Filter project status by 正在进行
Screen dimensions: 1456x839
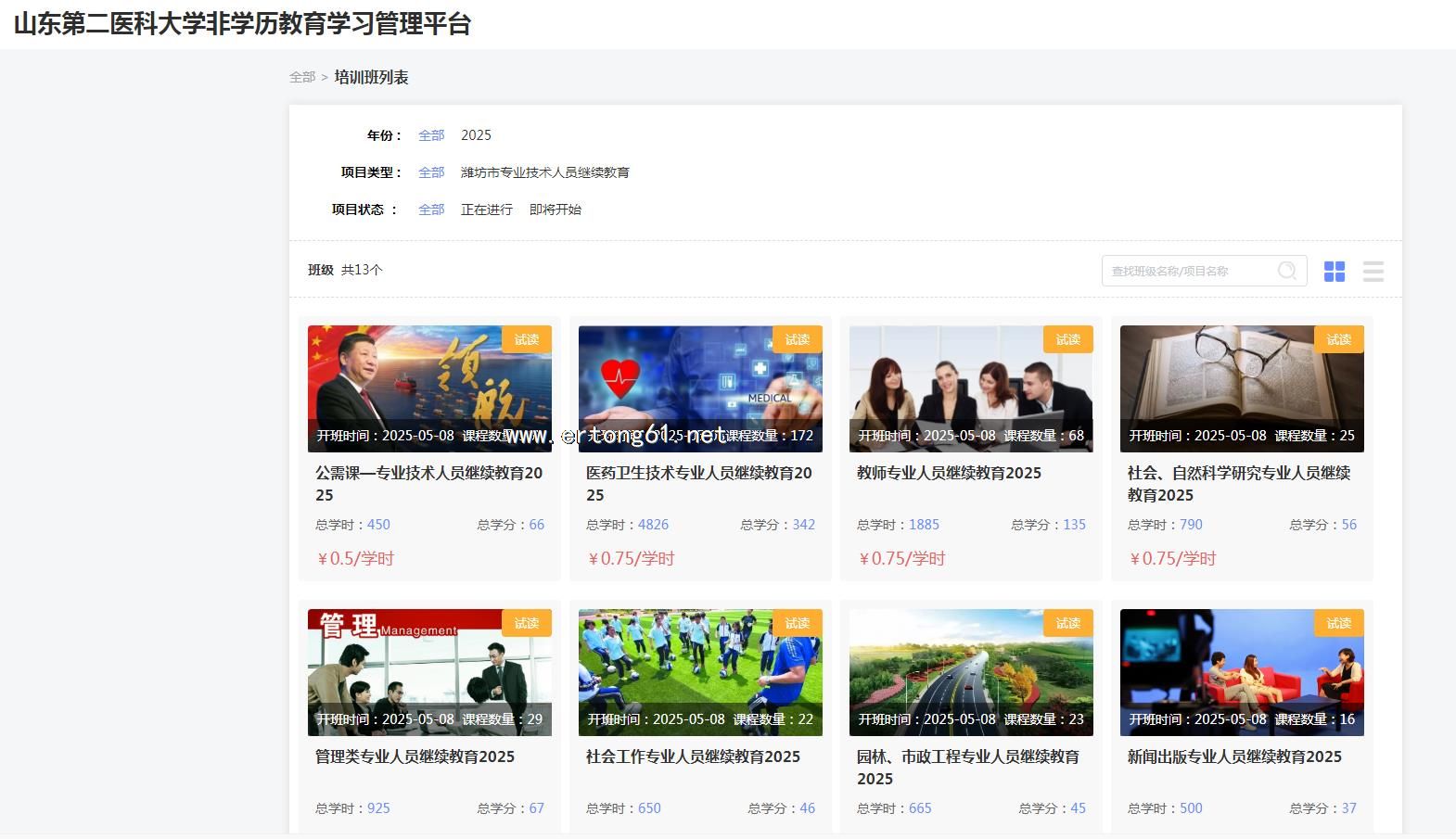click(x=486, y=210)
